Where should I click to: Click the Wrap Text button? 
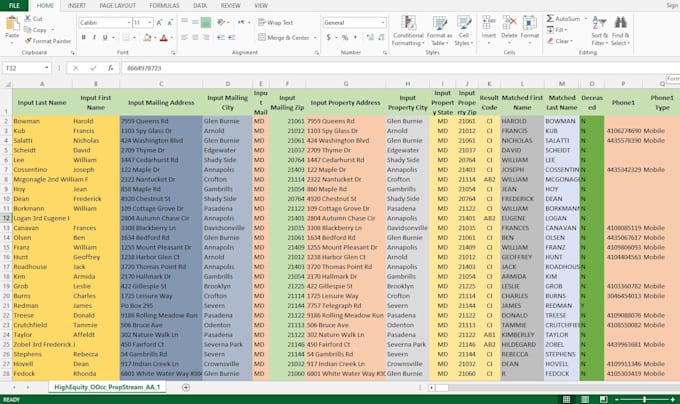(x=275, y=23)
